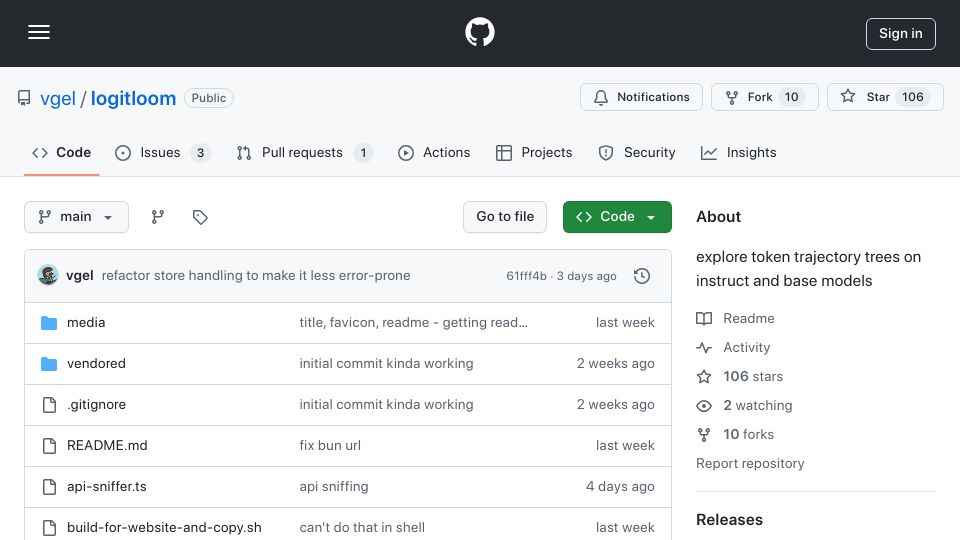Open the logitloom repository link
The width and height of the screenshot is (960, 540).
click(x=133, y=98)
